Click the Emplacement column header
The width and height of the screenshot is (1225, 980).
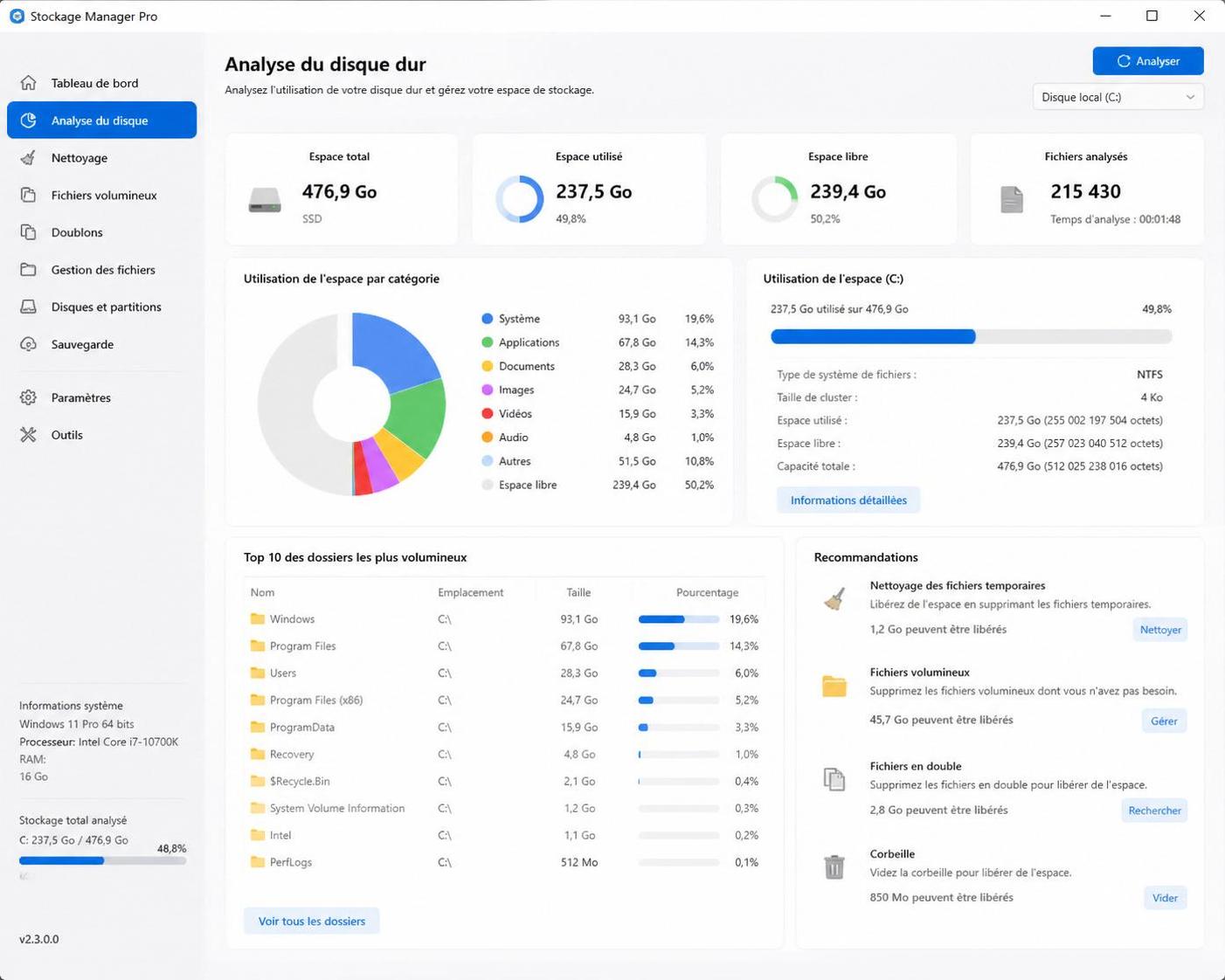click(x=471, y=593)
